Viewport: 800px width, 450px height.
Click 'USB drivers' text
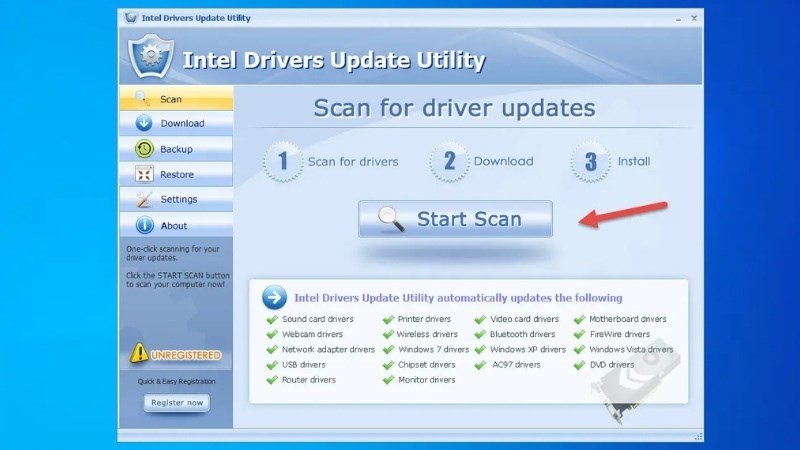304,365
